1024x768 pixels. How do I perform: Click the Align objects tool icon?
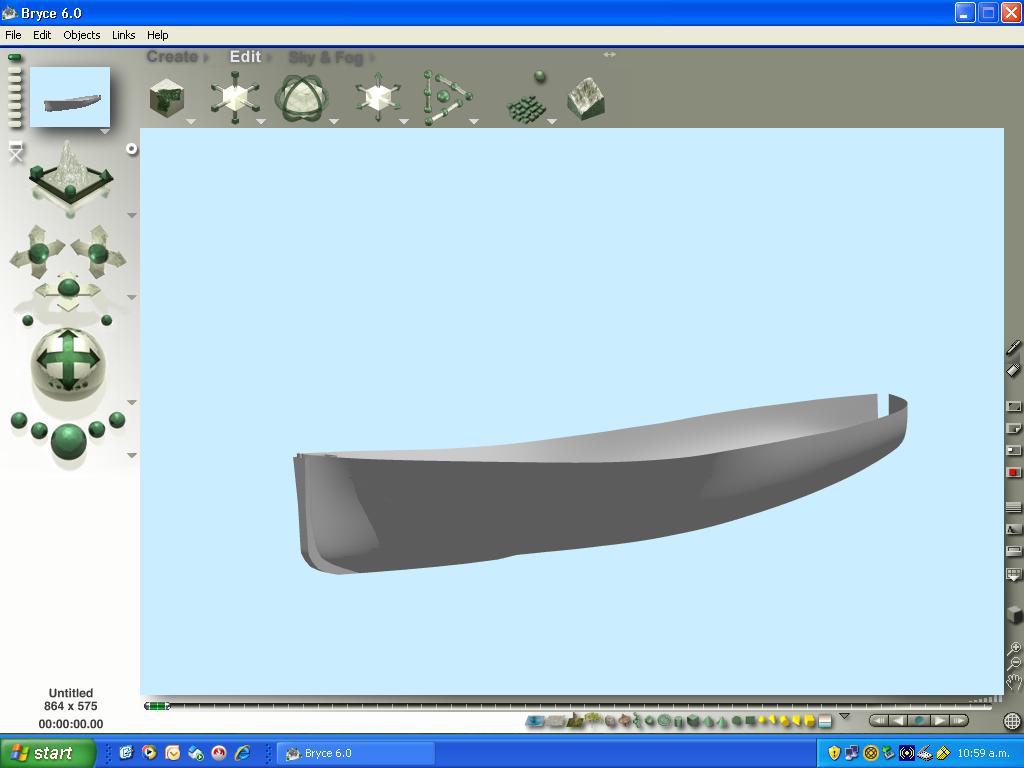tap(445, 98)
